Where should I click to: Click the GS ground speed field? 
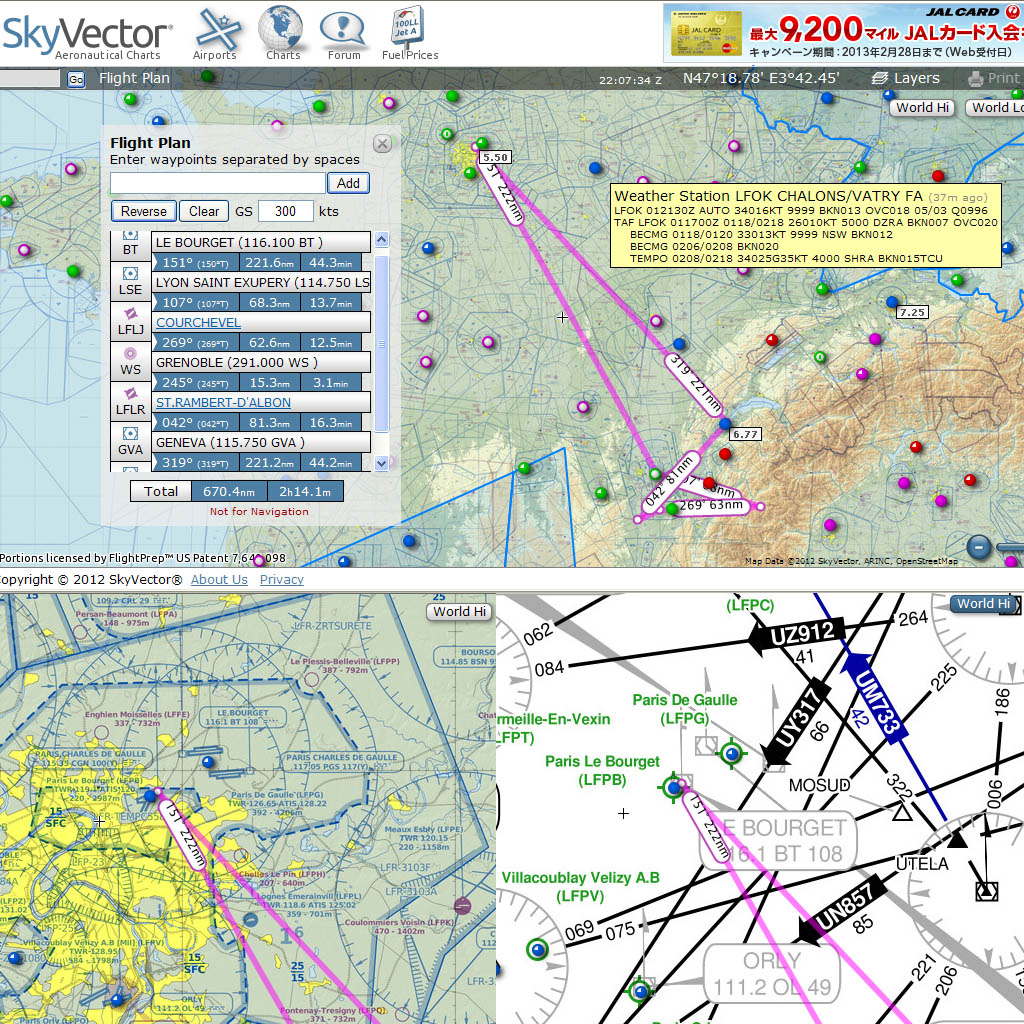(x=285, y=212)
